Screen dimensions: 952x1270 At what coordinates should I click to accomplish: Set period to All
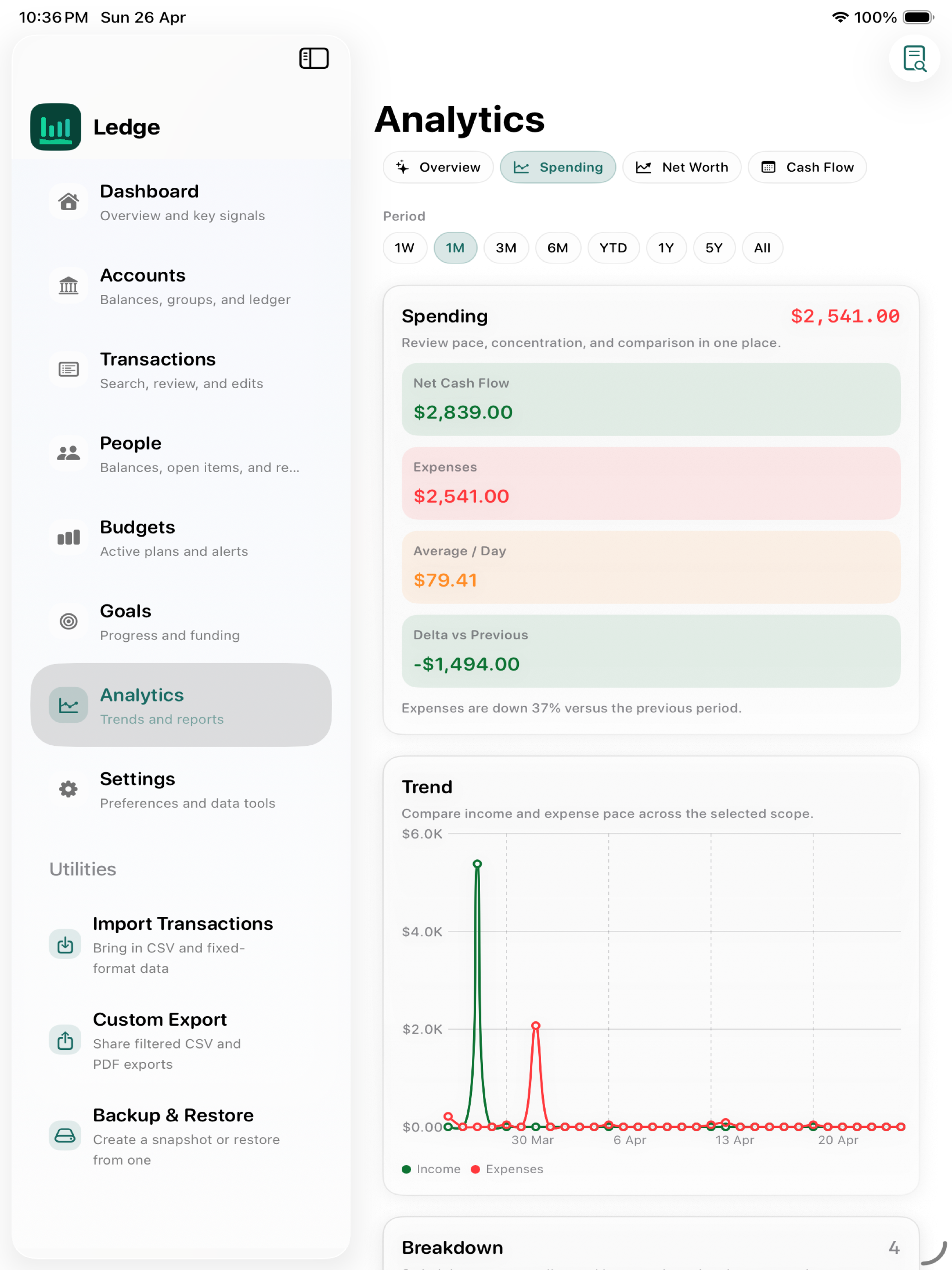click(762, 248)
